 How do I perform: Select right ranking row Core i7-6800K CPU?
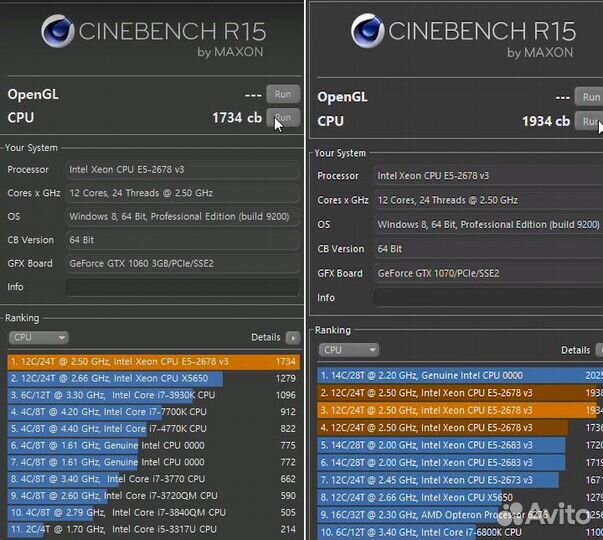(460, 533)
